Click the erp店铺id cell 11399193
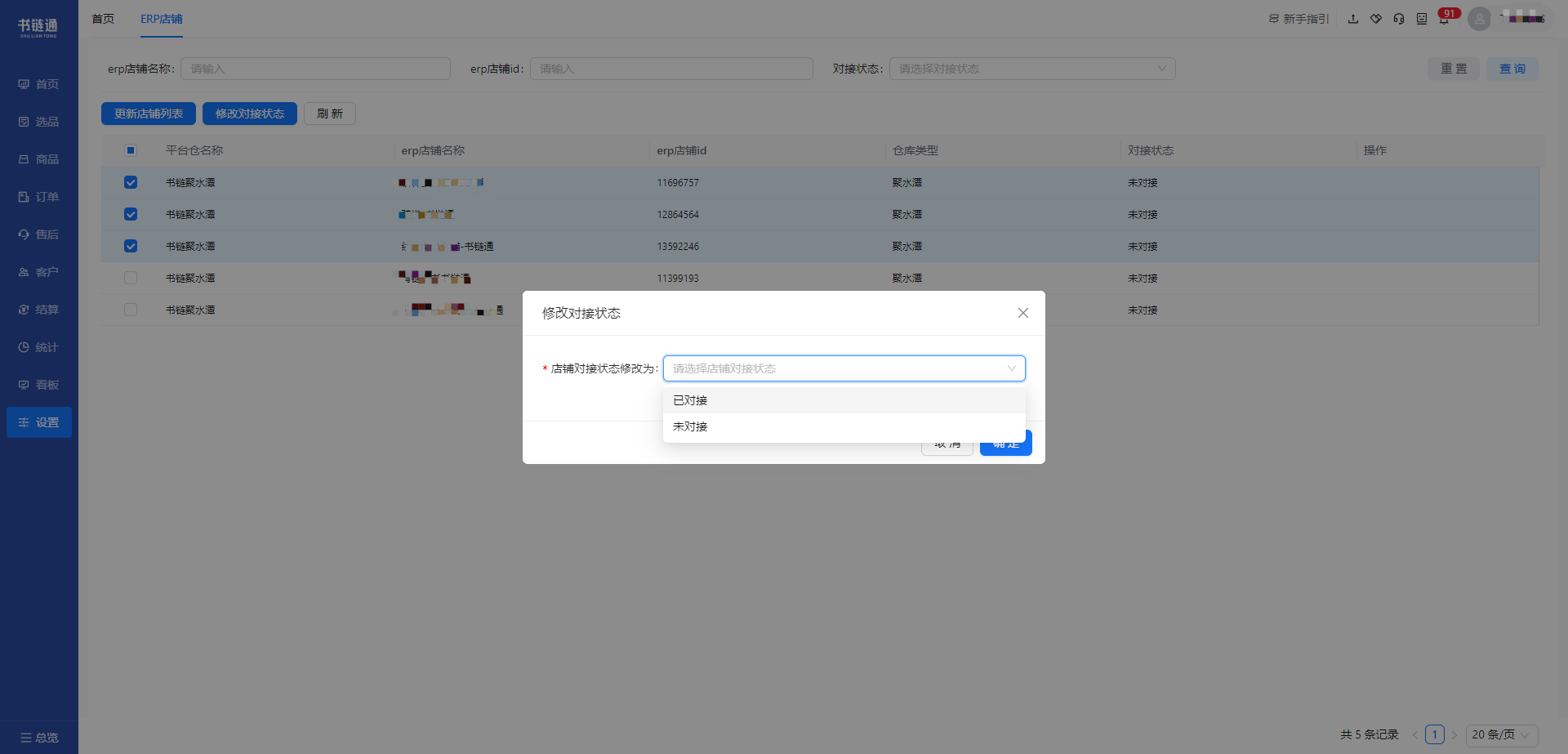Image resolution: width=1568 pixels, height=754 pixels. coord(678,279)
